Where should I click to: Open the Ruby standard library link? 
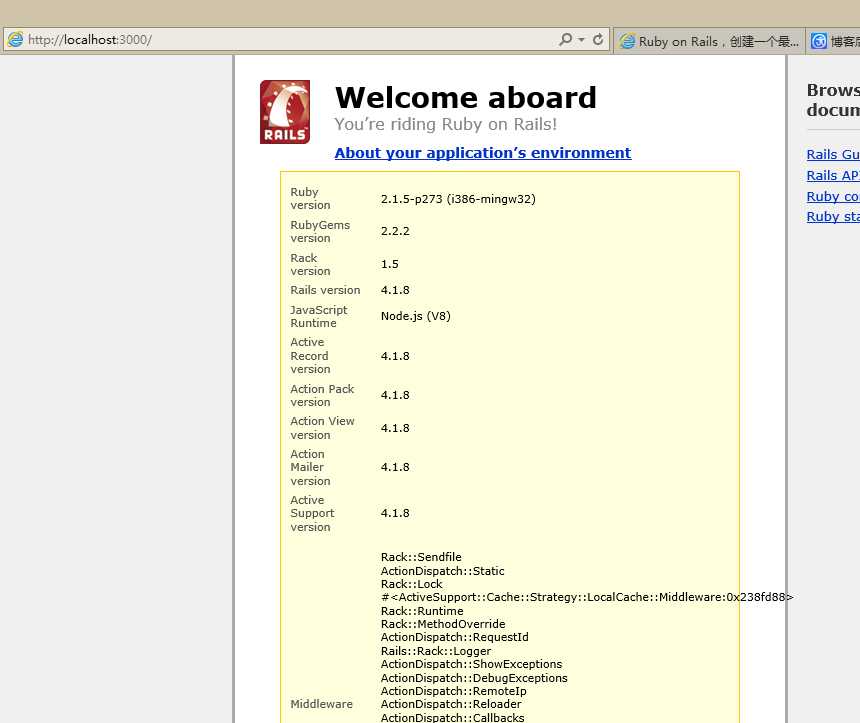pyautogui.click(x=833, y=217)
